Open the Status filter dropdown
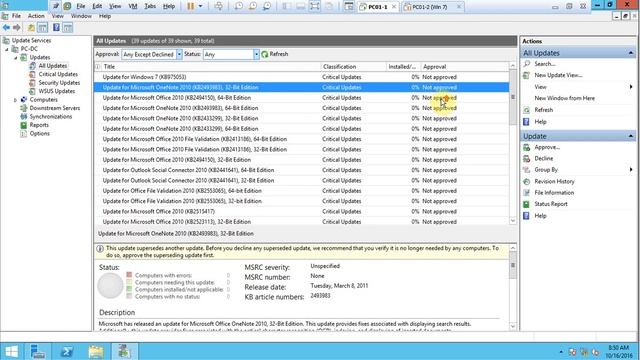This screenshot has width=640, height=360. click(256, 54)
